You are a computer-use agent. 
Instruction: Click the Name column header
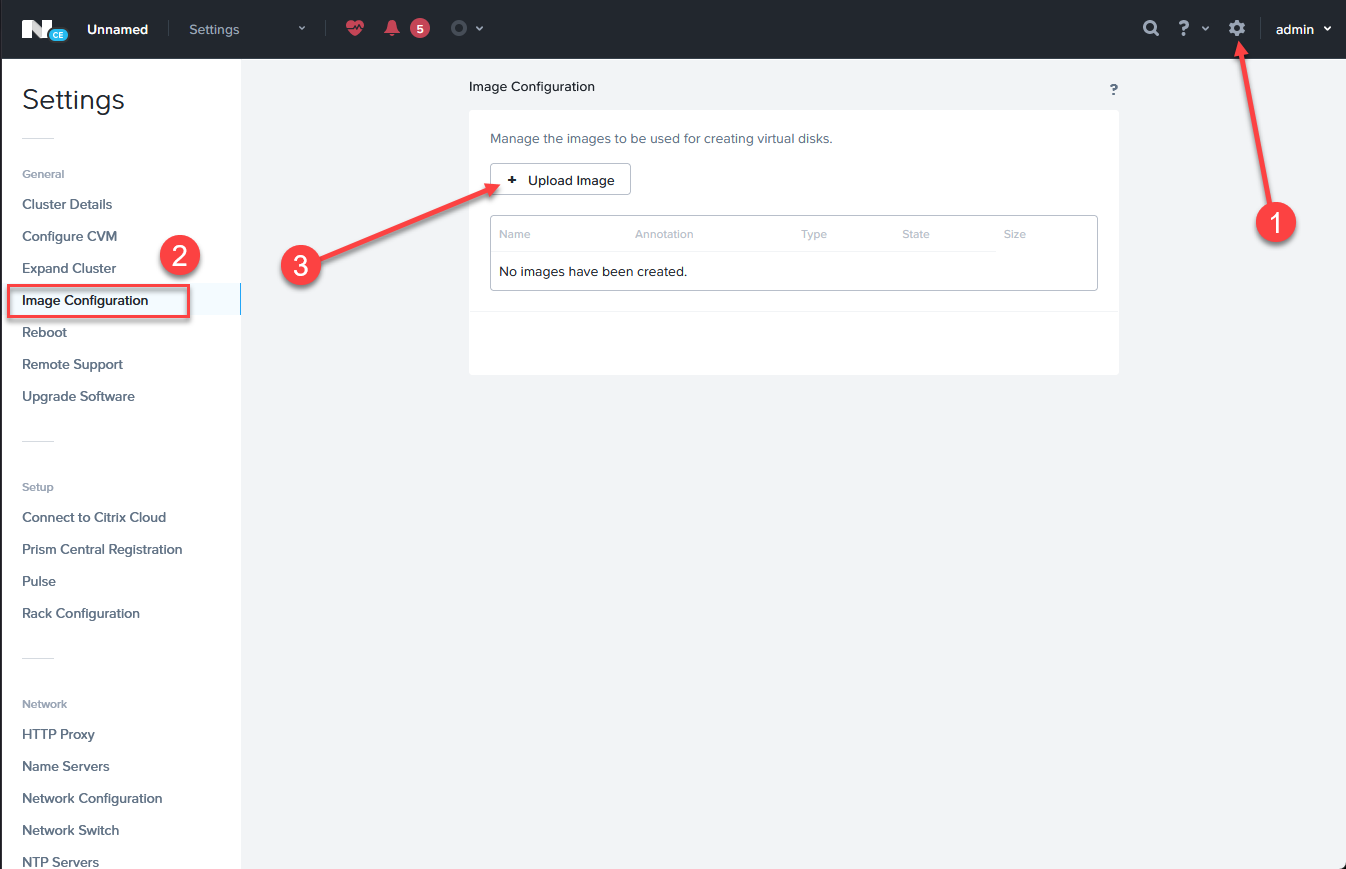pyautogui.click(x=514, y=234)
